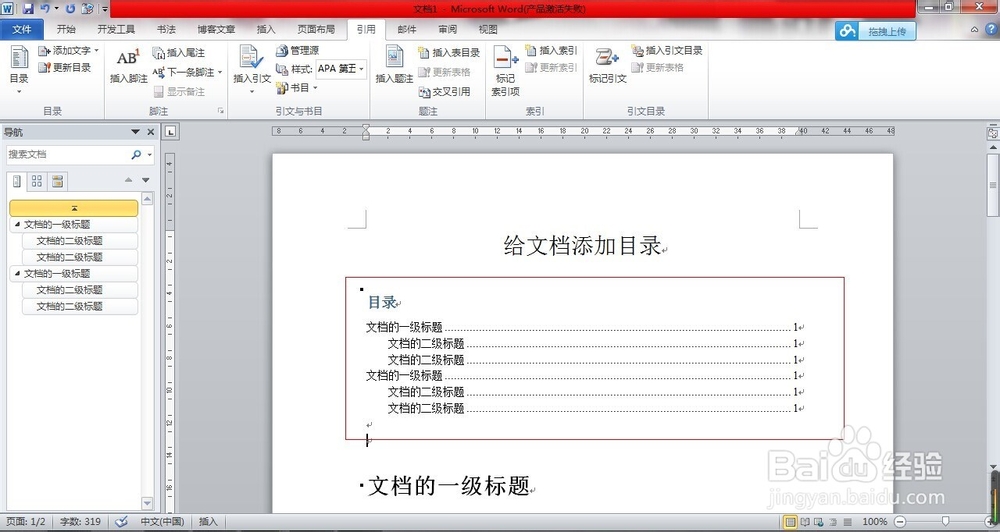Minimize the ribbon with the caret icon

pyautogui.click(x=974, y=29)
